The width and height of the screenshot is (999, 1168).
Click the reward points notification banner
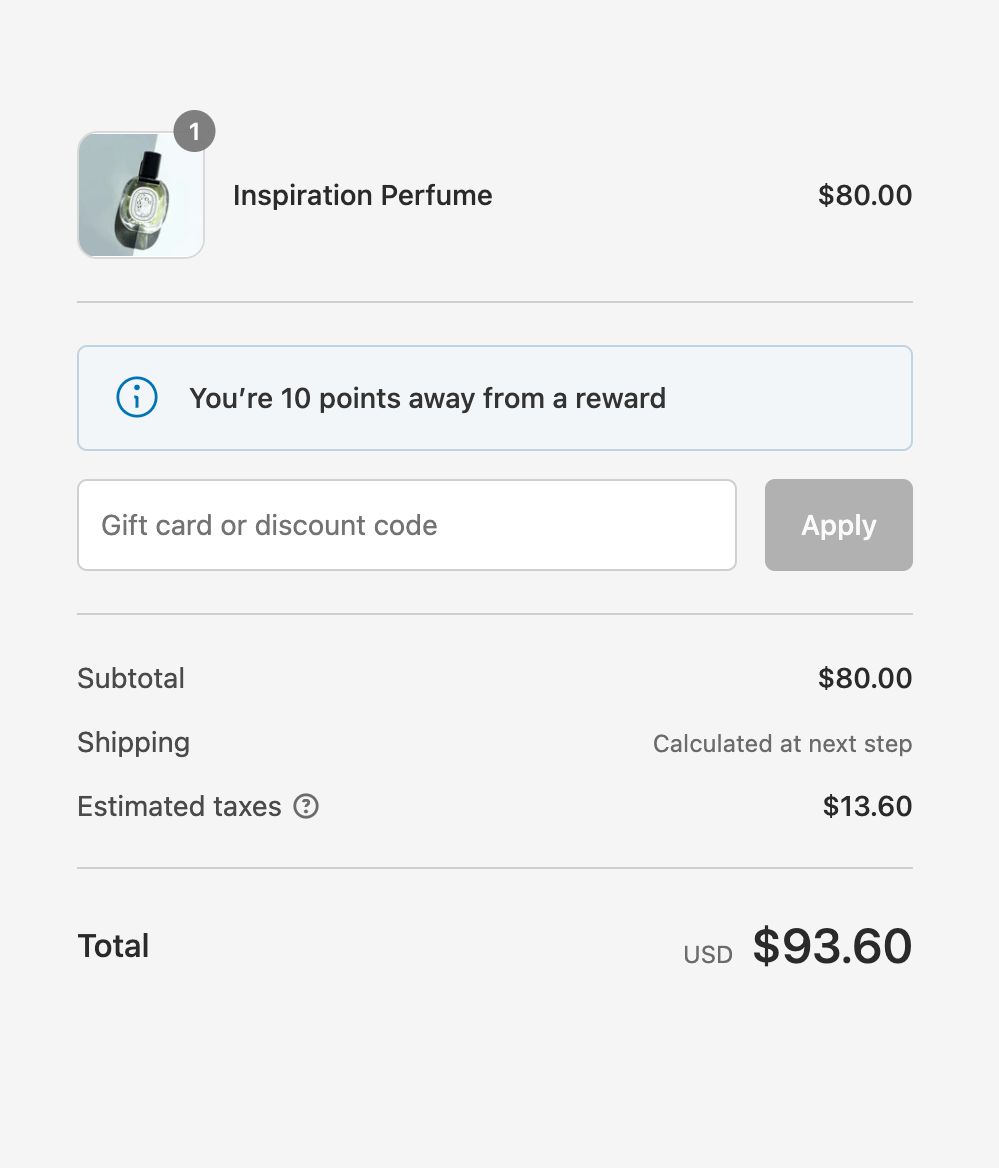point(494,397)
